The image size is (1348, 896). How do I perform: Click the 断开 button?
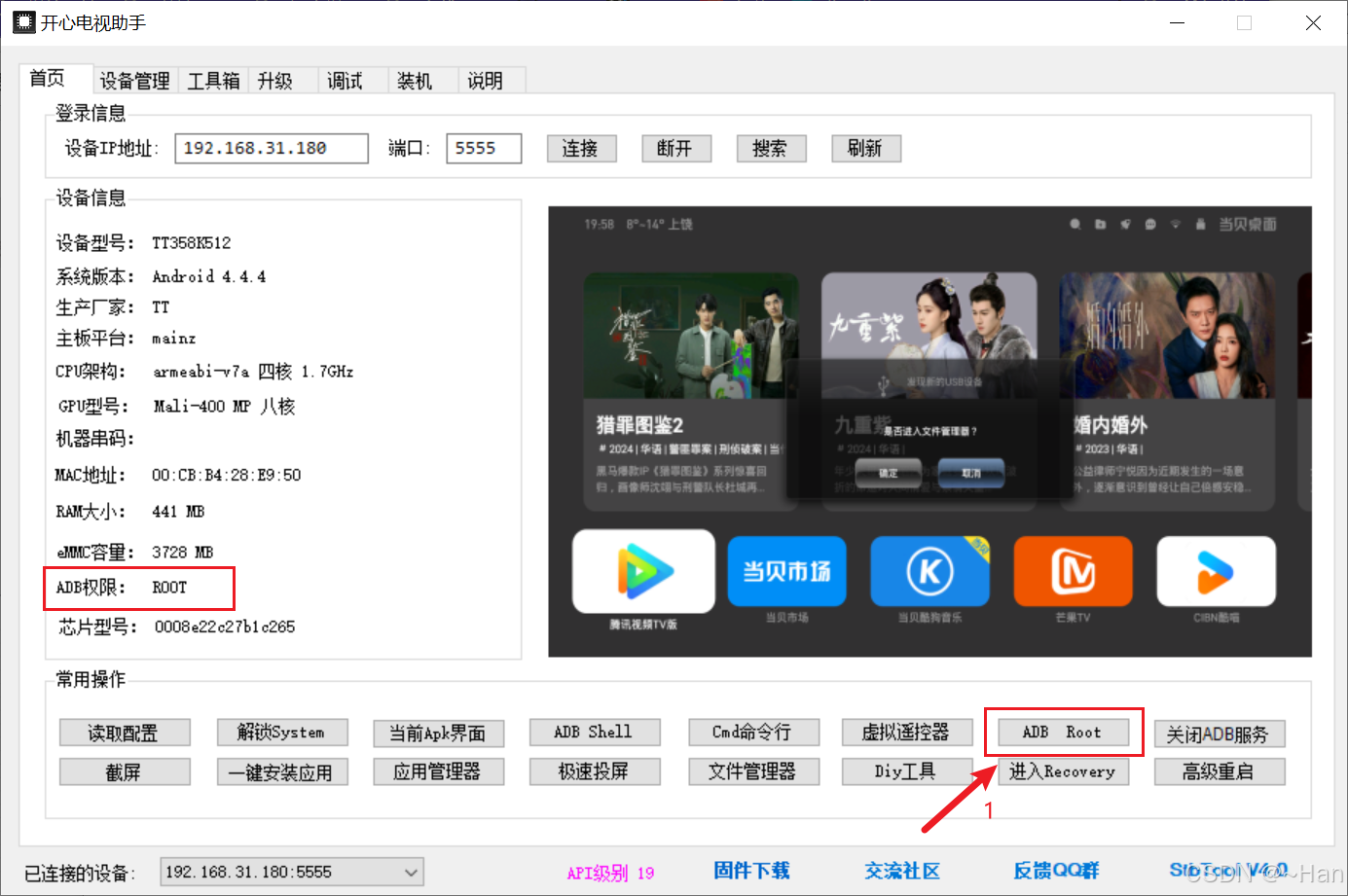click(x=675, y=148)
